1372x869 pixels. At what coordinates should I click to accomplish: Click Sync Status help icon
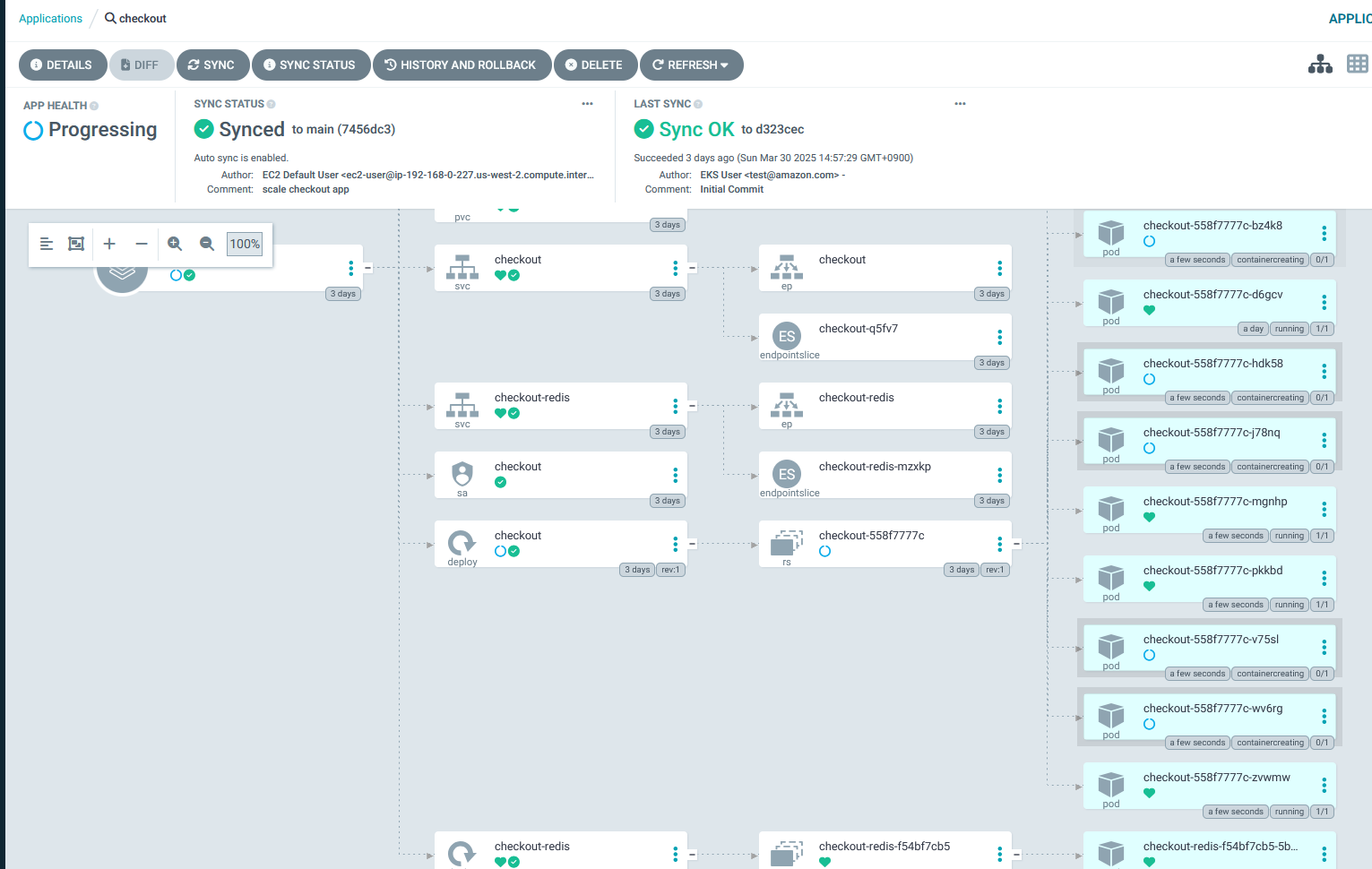271,104
